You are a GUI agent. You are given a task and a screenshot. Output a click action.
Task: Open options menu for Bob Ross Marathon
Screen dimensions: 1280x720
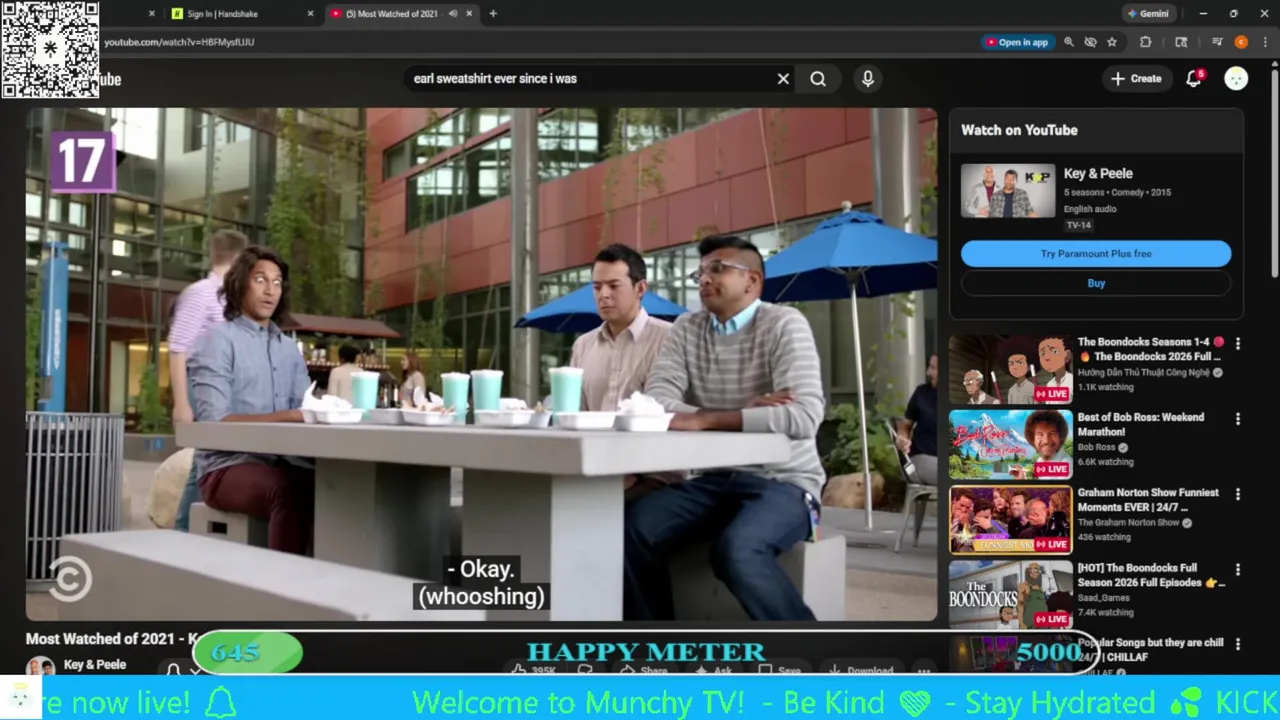tap(1238, 419)
